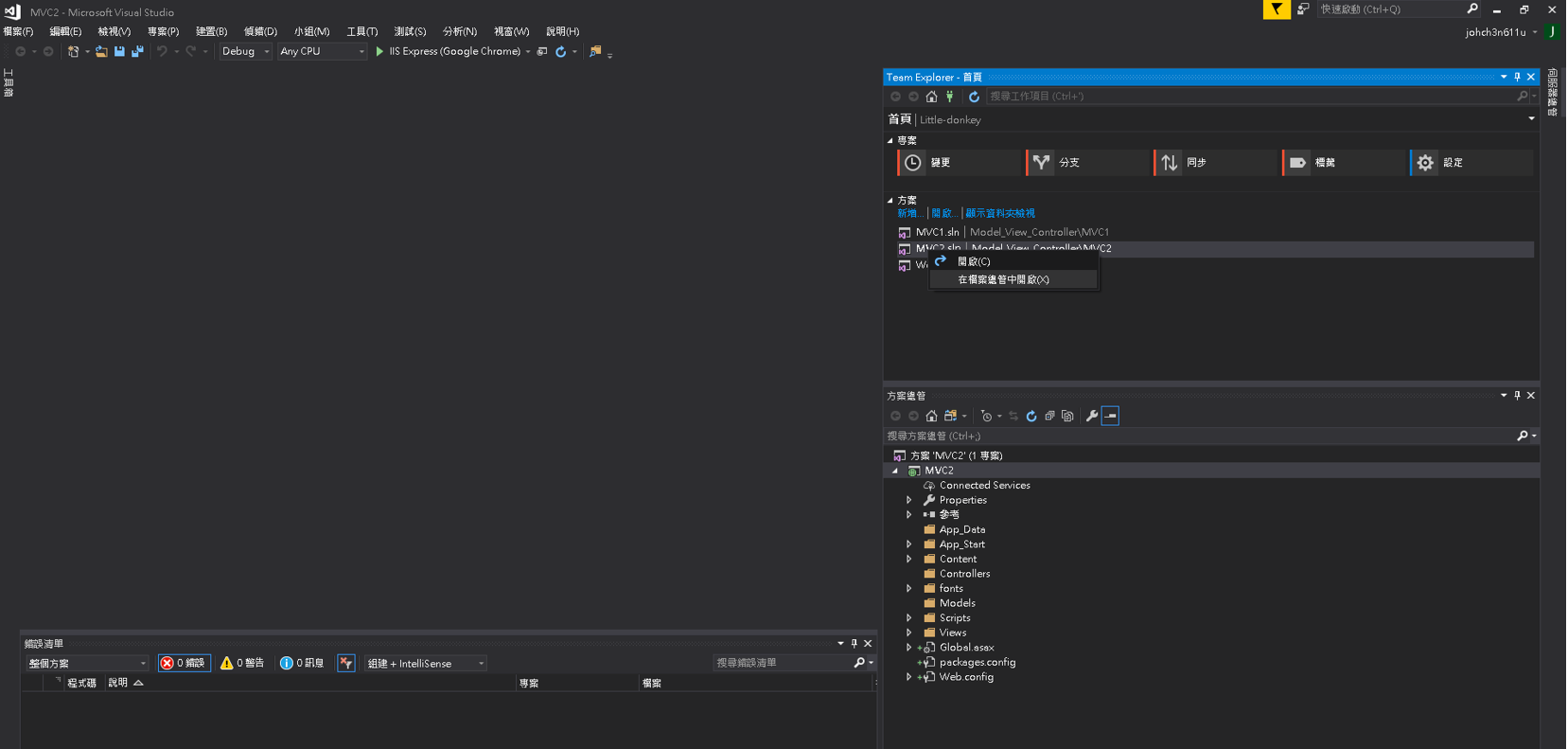1568x749 pixels.
Task: Open the Little-donkey home page dropdown
Action: (1531, 119)
